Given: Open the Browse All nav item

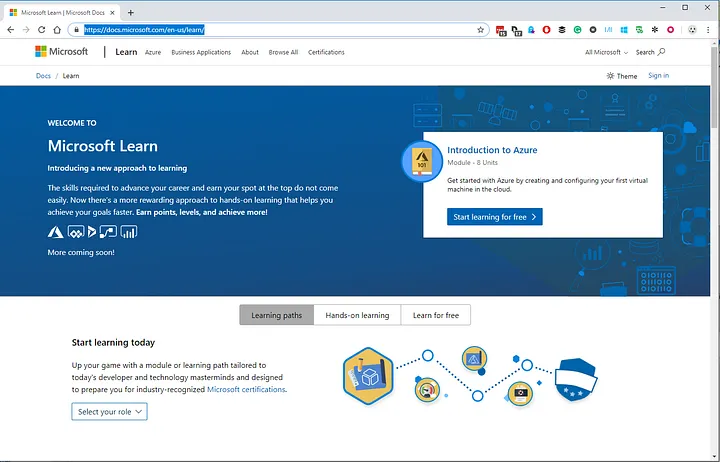Looking at the screenshot, I should [283, 52].
